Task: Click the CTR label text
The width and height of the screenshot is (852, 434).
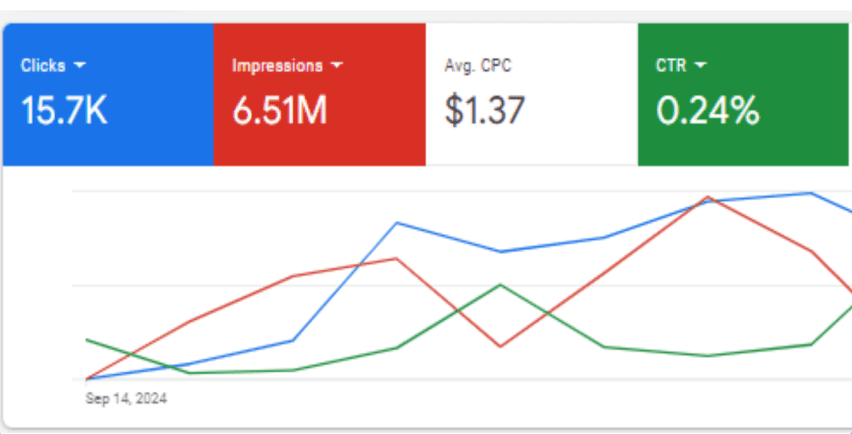Action: pos(671,66)
